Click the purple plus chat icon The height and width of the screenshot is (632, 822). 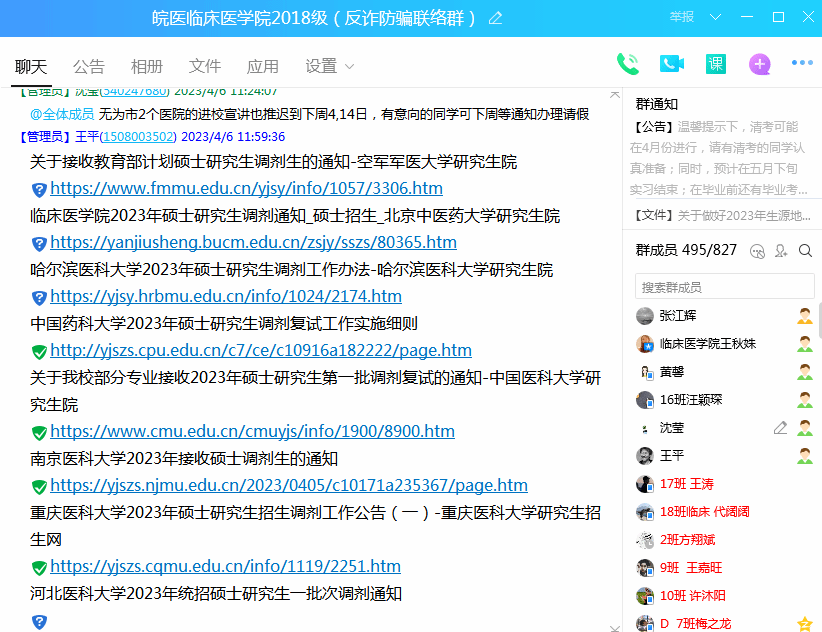(x=760, y=65)
